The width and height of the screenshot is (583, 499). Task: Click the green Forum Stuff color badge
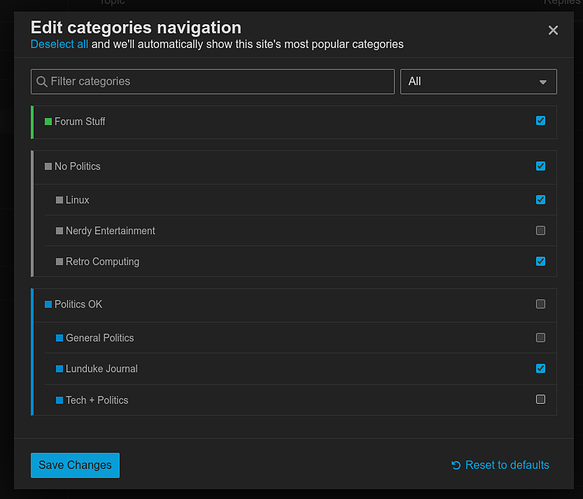[48, 122]
